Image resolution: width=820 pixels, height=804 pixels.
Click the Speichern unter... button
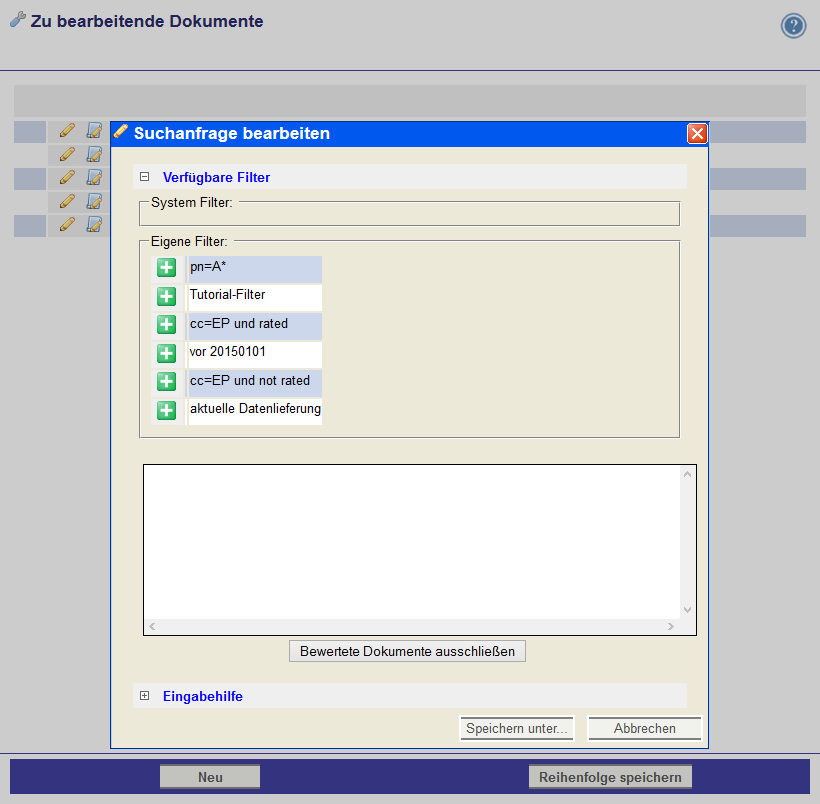517,728
